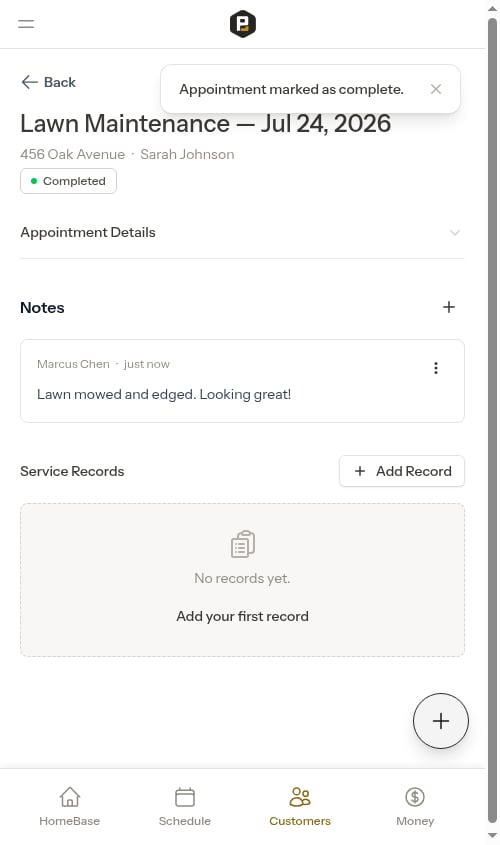Click the Appointment Details chevron
The width and height of the screenshot is (500, 845).
coord(455,233)
